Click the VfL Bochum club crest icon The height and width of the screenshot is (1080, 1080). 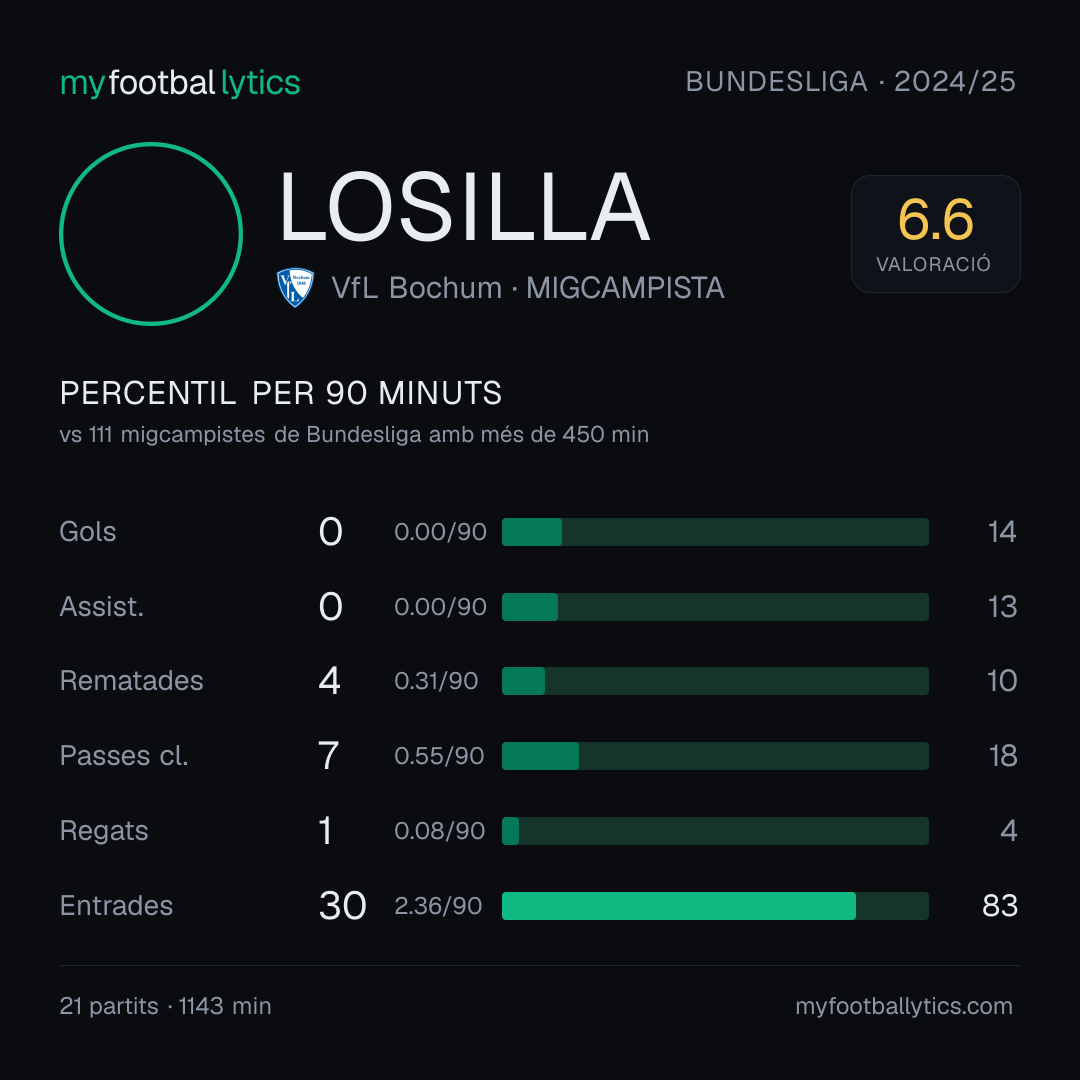pos(295,287)
